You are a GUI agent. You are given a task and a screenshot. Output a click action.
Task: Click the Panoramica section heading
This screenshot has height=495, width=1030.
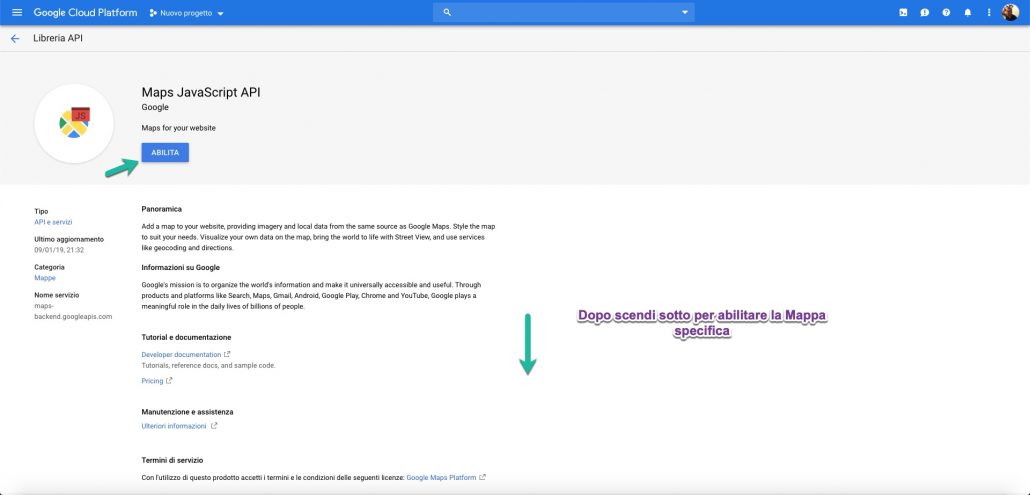point(162,209)
